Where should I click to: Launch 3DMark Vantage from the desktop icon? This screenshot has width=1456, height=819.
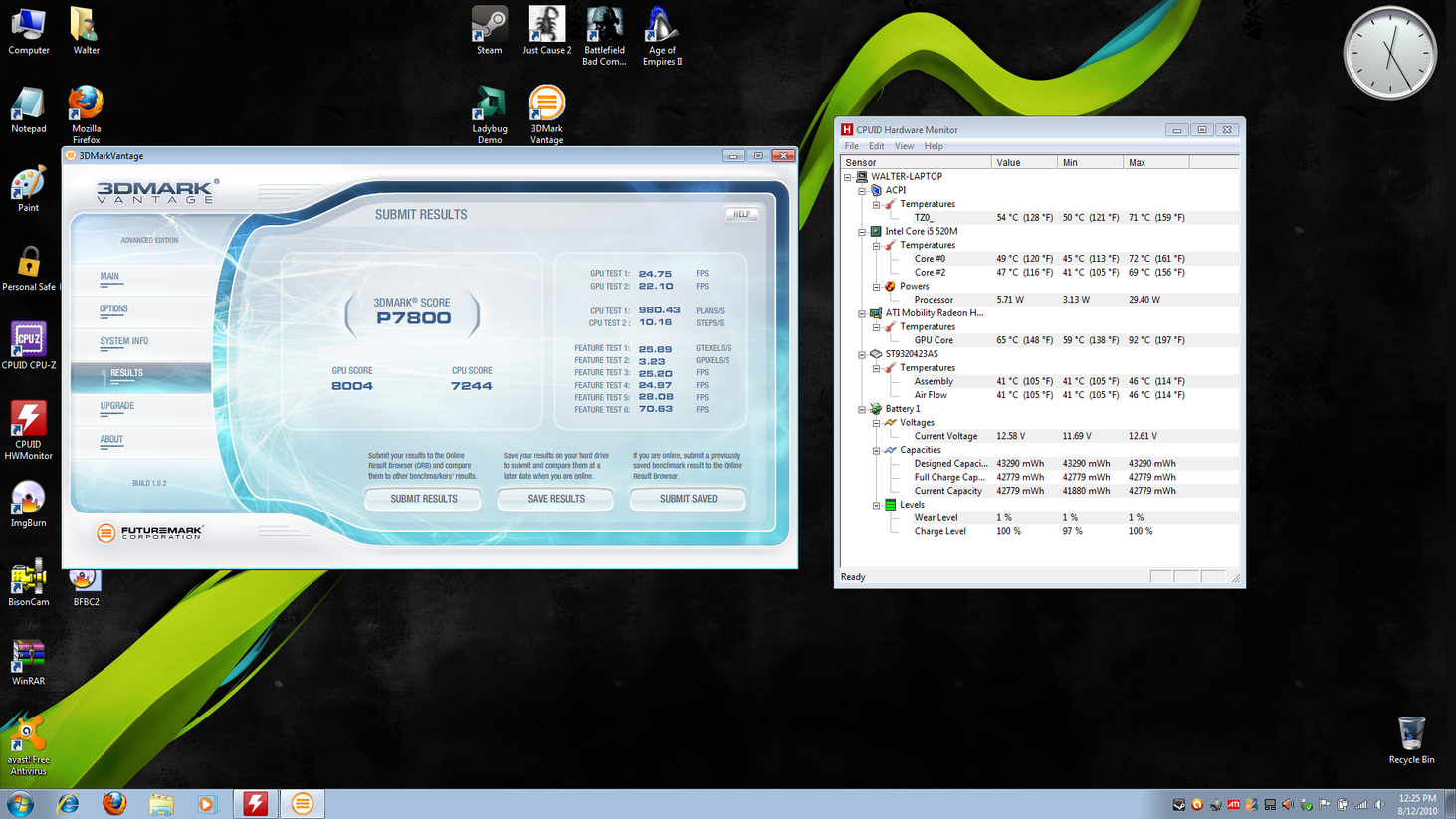click(546, 106)
